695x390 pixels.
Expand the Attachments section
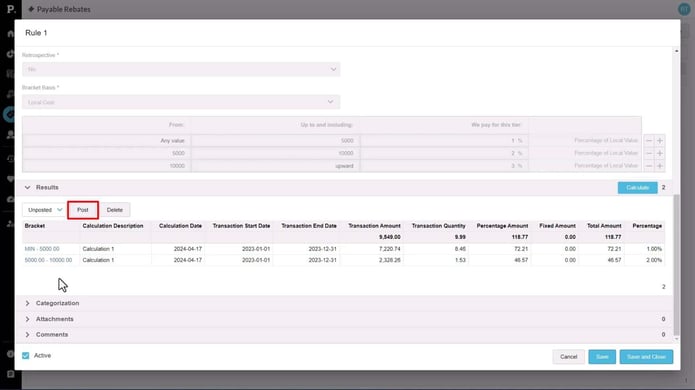27,319
